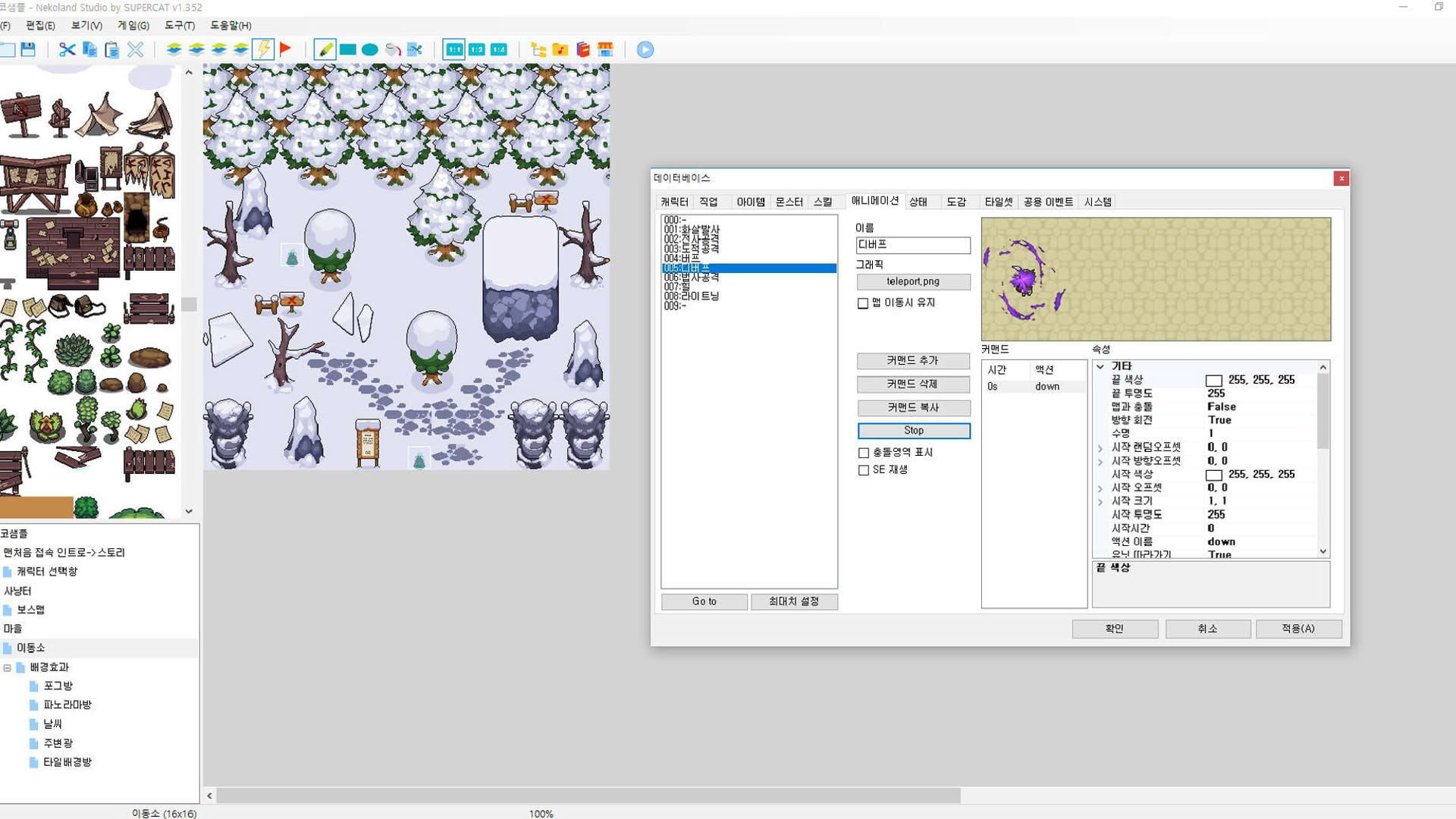Select the first layer icon in toolbar
The height and width of the screenshot is (819, 1456).
[174, 49]
